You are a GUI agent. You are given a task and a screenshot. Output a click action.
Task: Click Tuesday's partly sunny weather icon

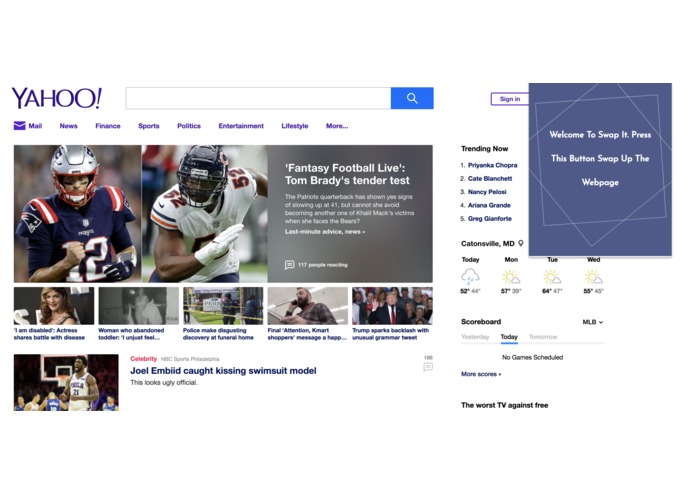tap(552, 277)
